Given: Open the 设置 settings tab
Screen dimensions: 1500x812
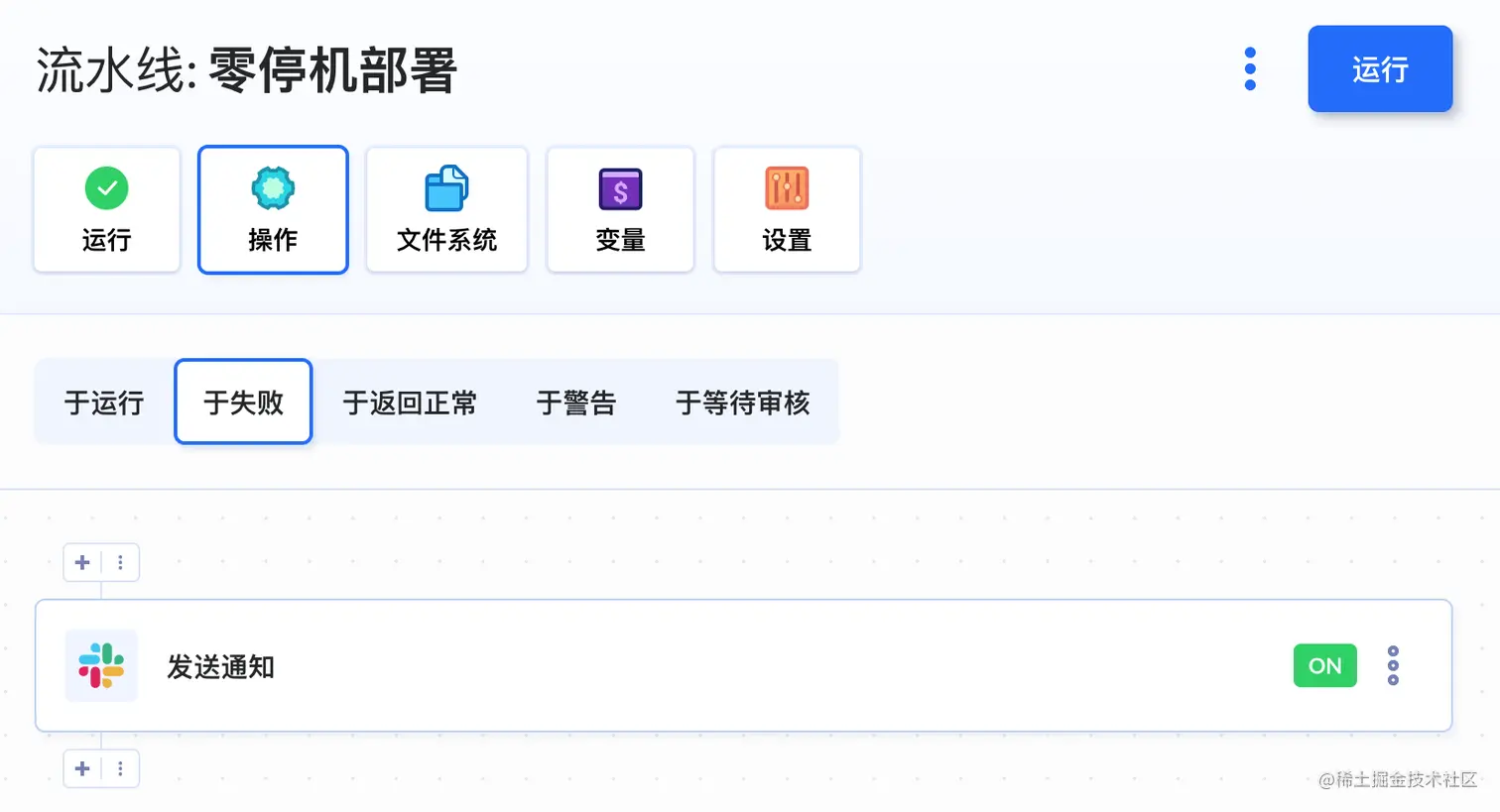Looking at the screenshot, I should [787, 209].
